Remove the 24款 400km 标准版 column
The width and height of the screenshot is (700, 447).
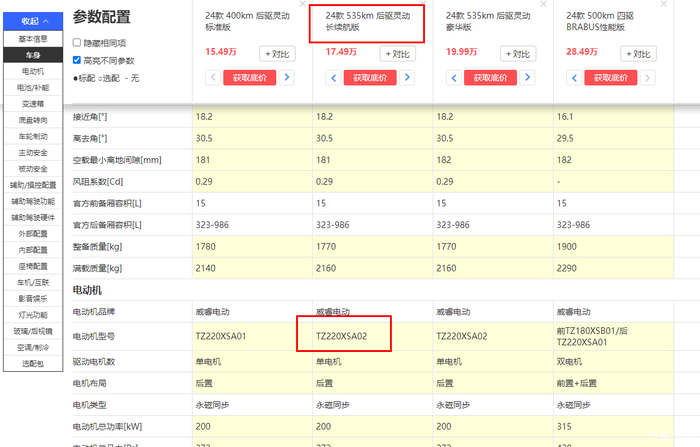point(305,5)
